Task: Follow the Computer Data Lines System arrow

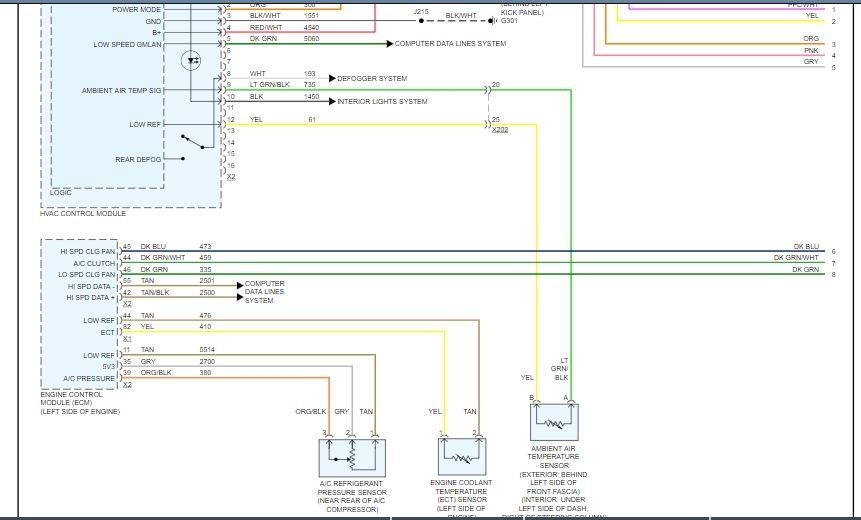Action: click(449, 44)
